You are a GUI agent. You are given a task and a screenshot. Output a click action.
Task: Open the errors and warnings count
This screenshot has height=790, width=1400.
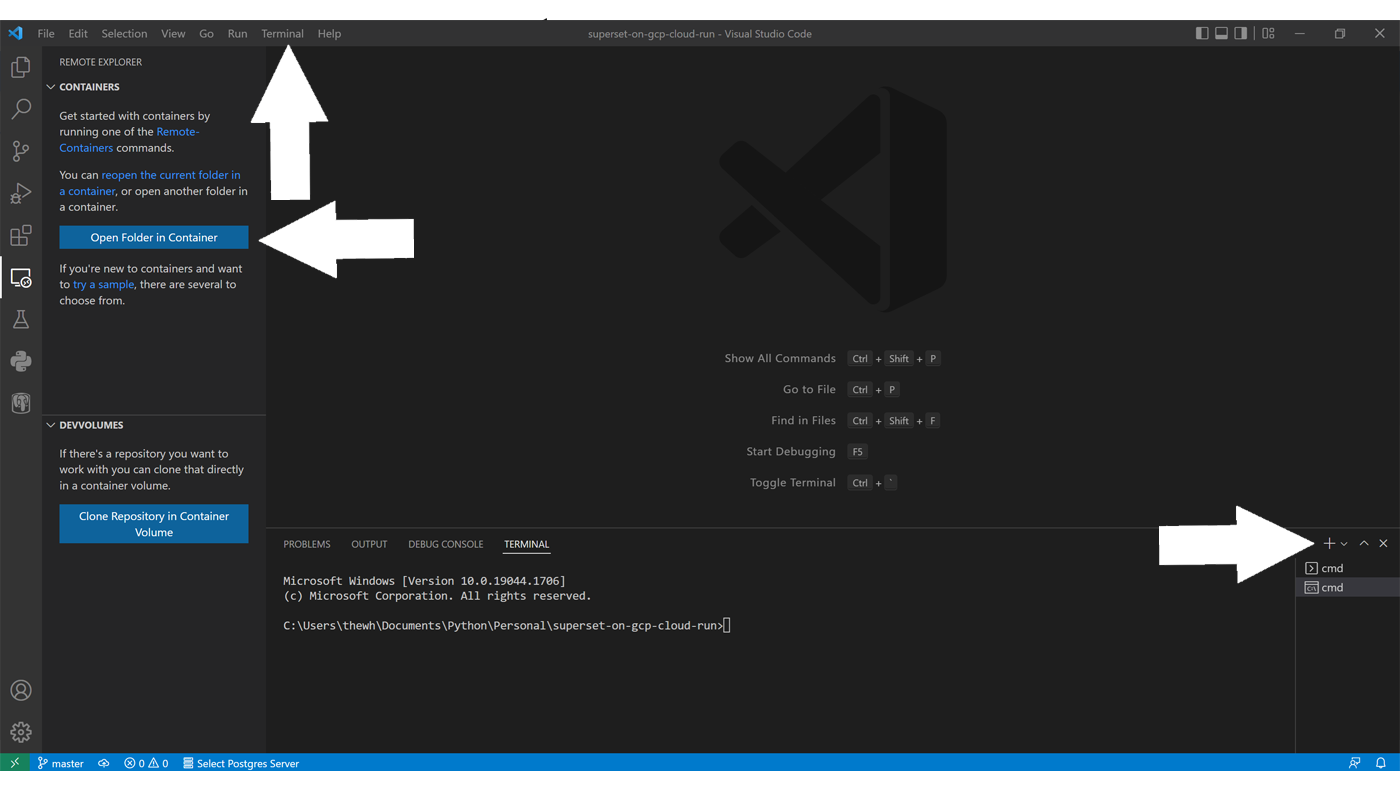pyautogui.click(x=146, y=763)
